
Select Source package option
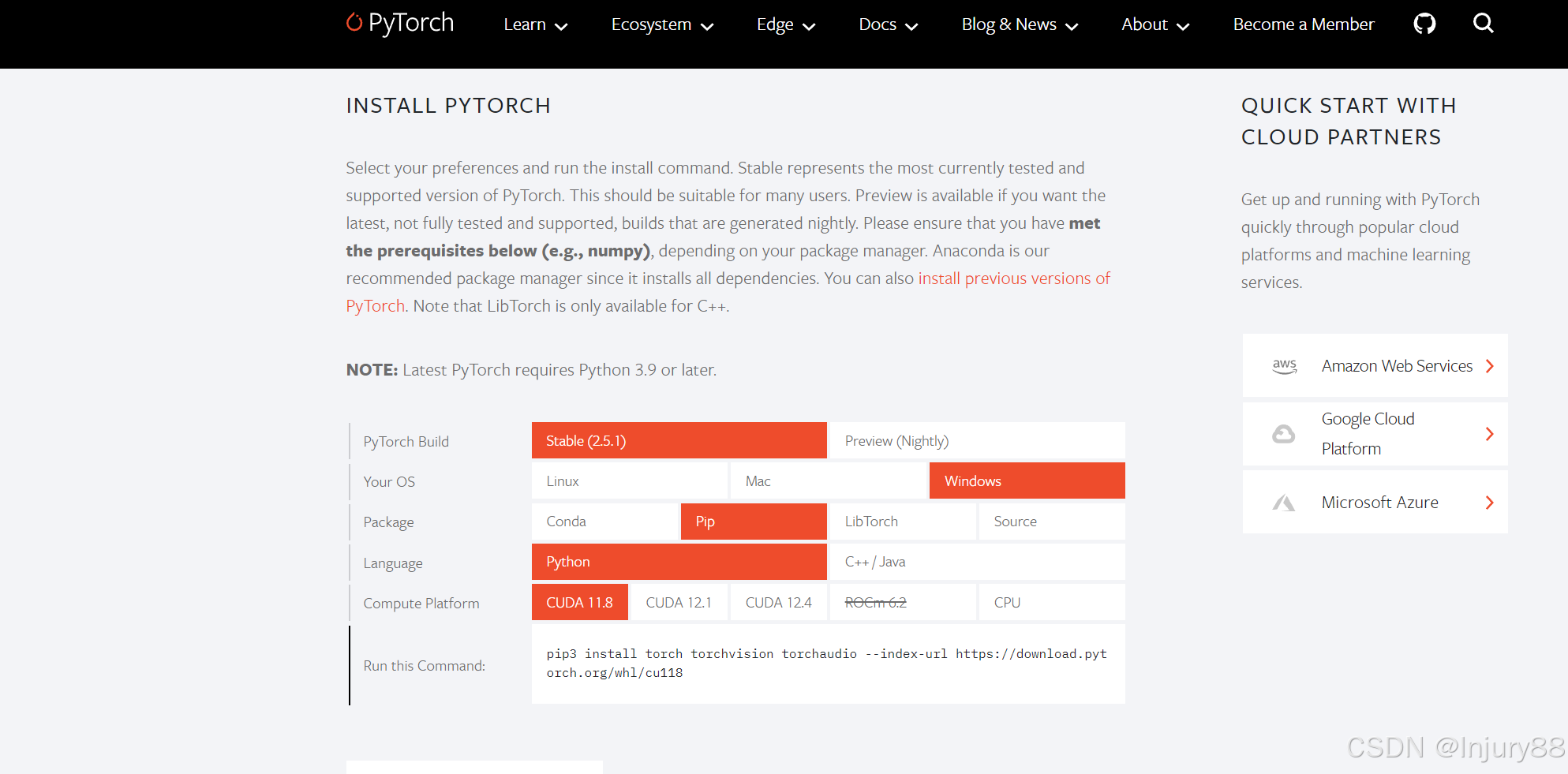pos(1052,522)
